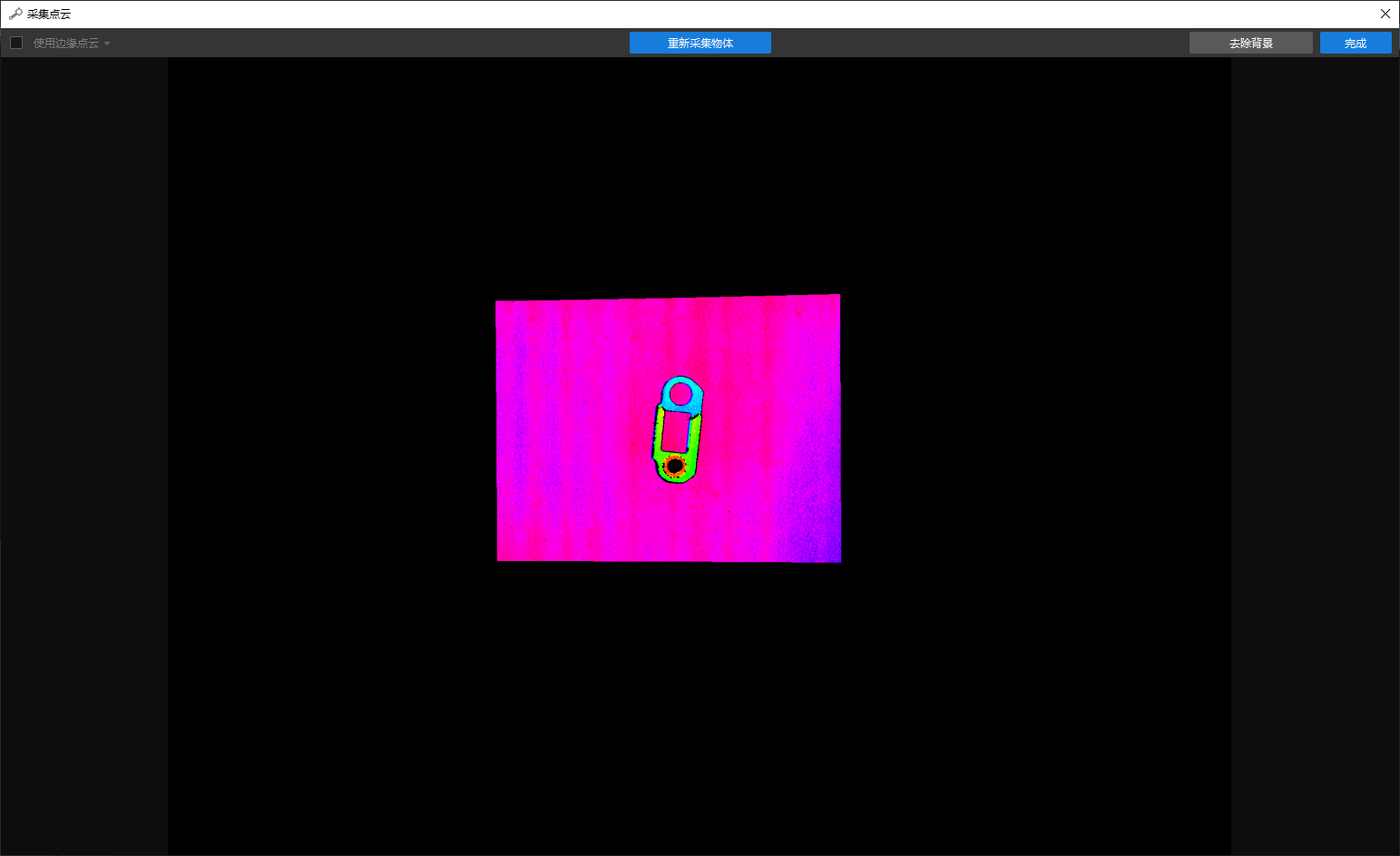Enable the 使用边缘点云 checkbox
Viewport: 1400px width, 856px height.
click(16, 43)
